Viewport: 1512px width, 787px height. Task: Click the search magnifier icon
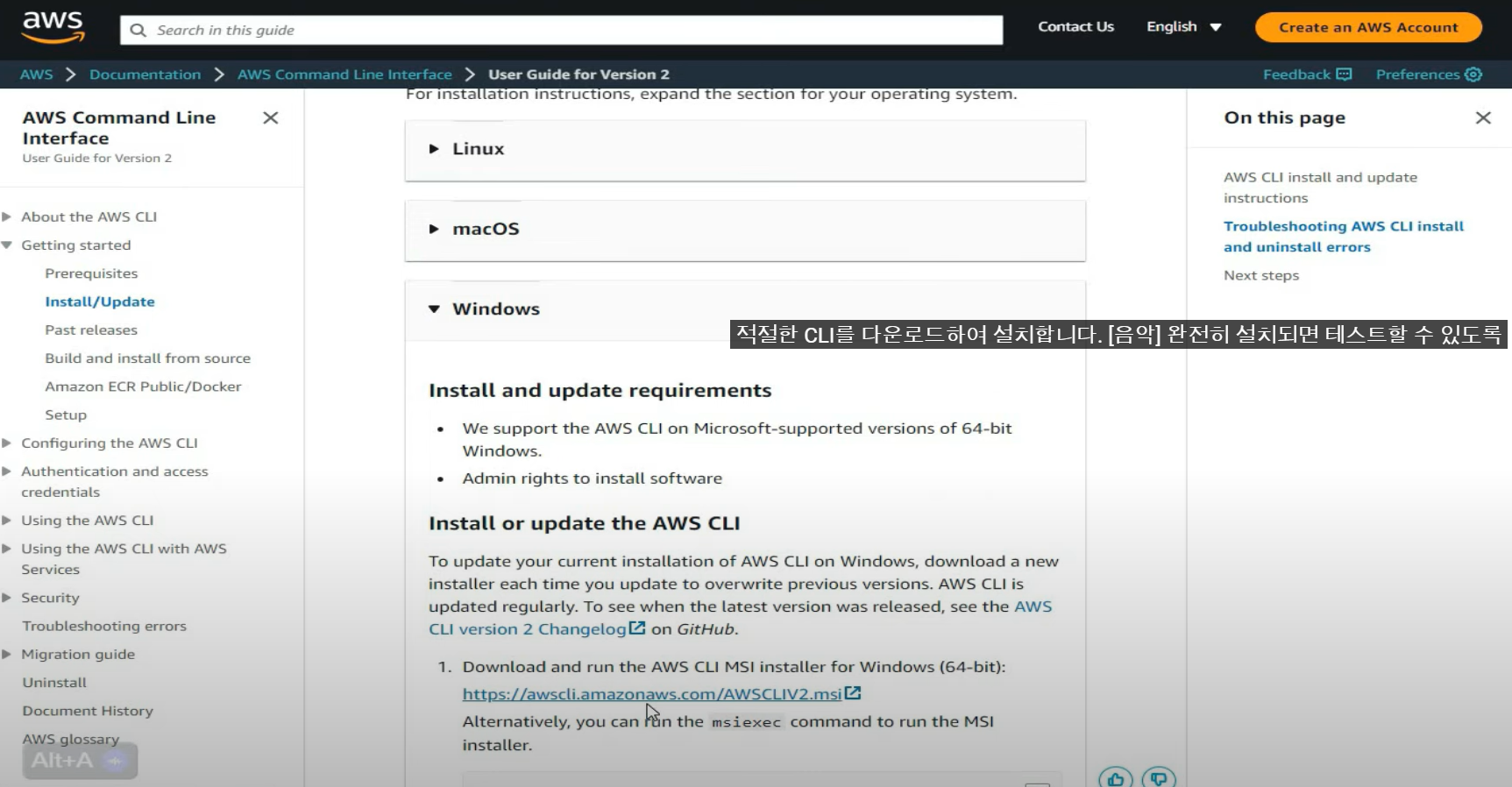(138, 30)
